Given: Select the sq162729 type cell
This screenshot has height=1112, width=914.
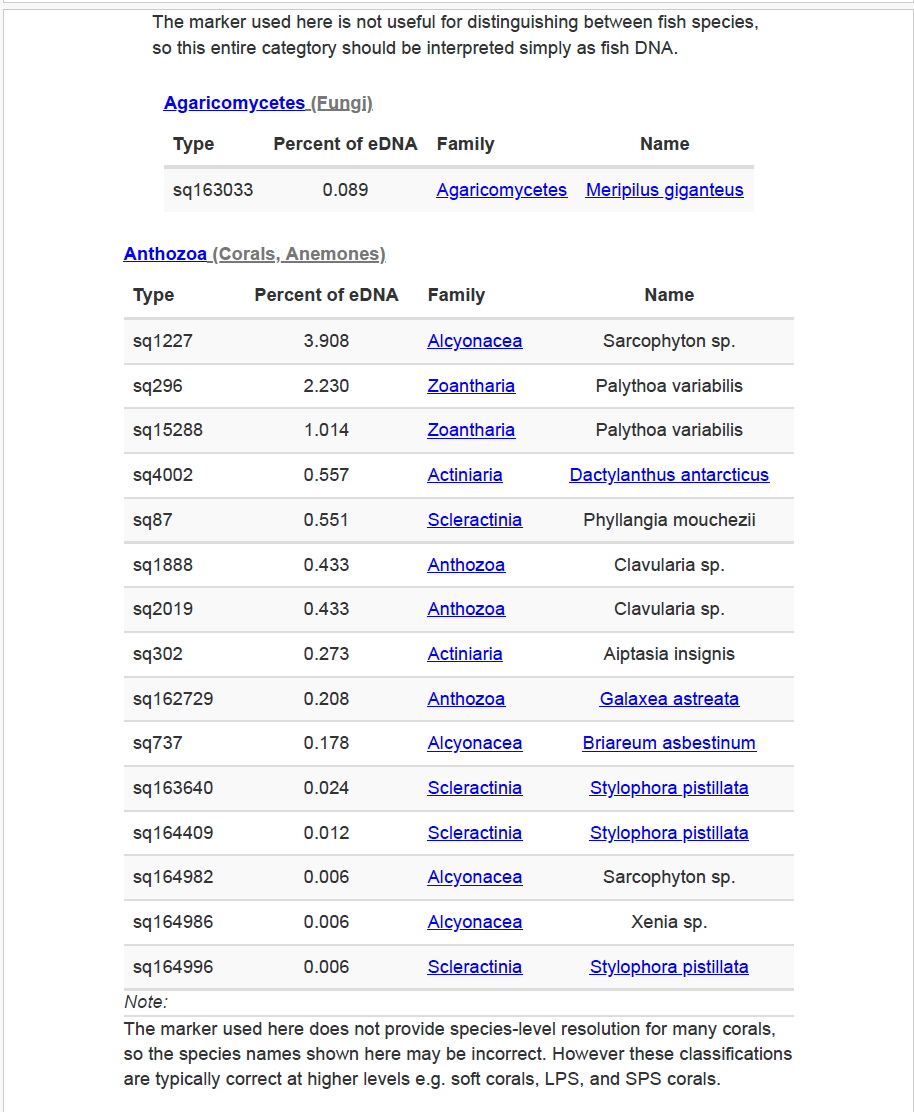Looking at the screenshot, I should (173, 699).
